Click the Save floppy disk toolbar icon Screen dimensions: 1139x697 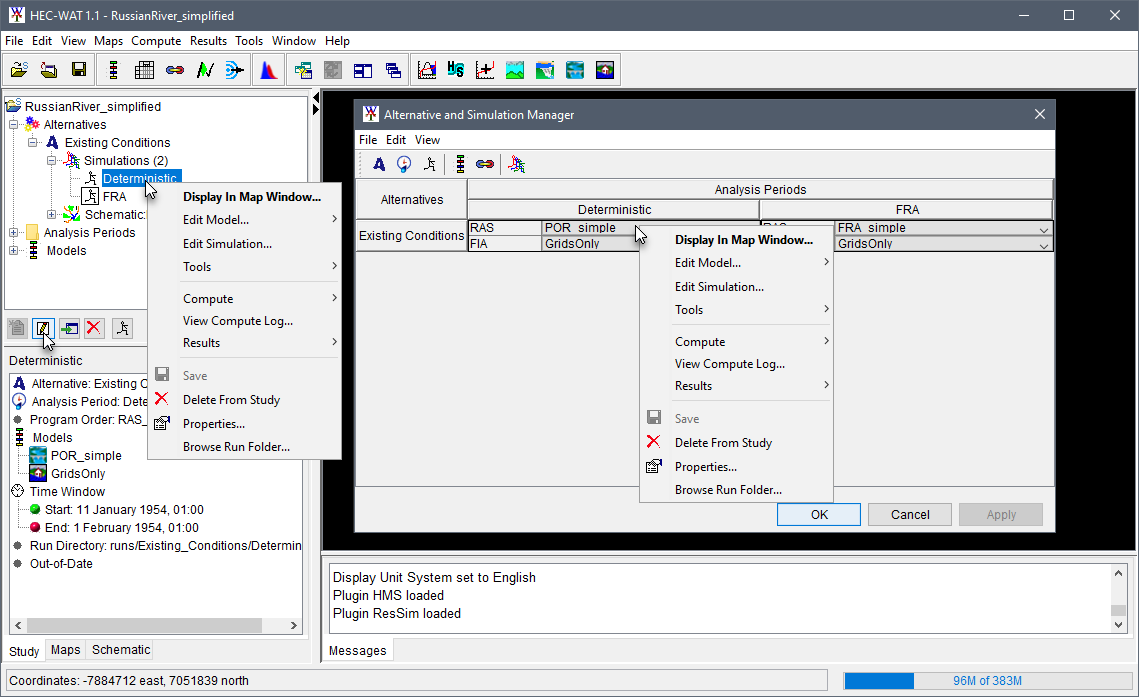(78, 70)
